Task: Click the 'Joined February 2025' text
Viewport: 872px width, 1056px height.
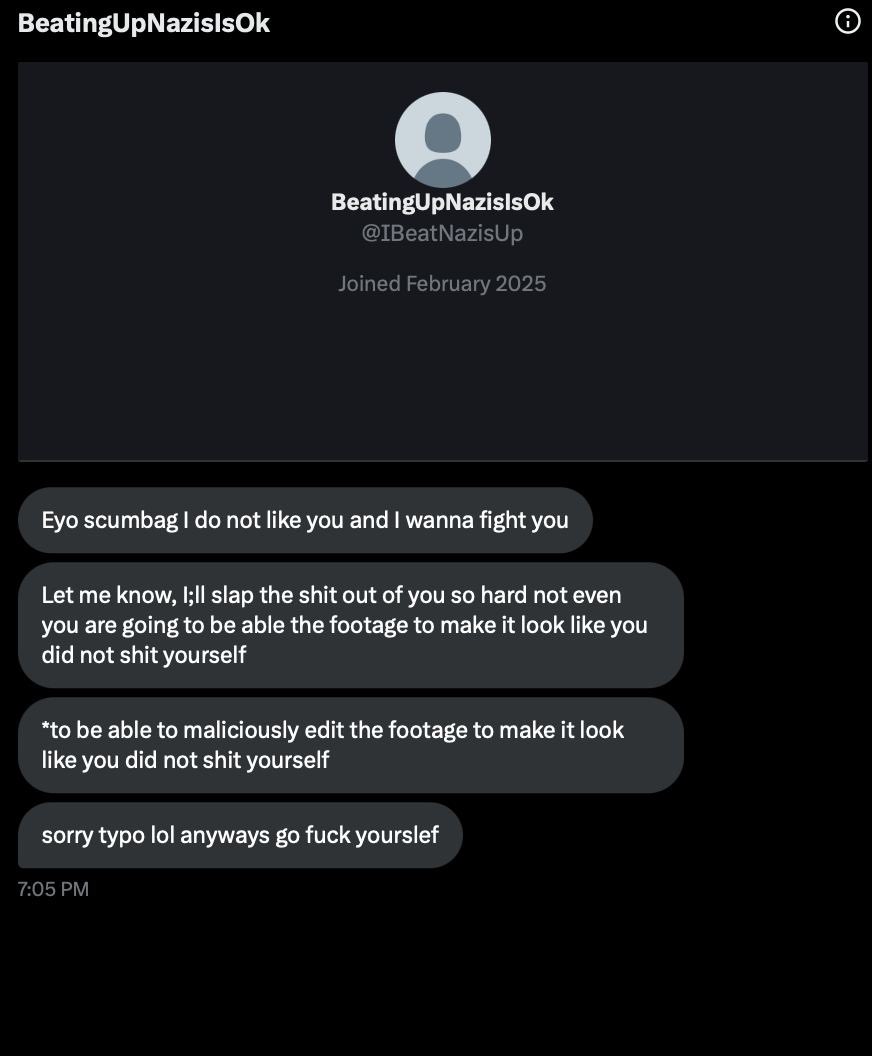Action: [x=442, y=284]
